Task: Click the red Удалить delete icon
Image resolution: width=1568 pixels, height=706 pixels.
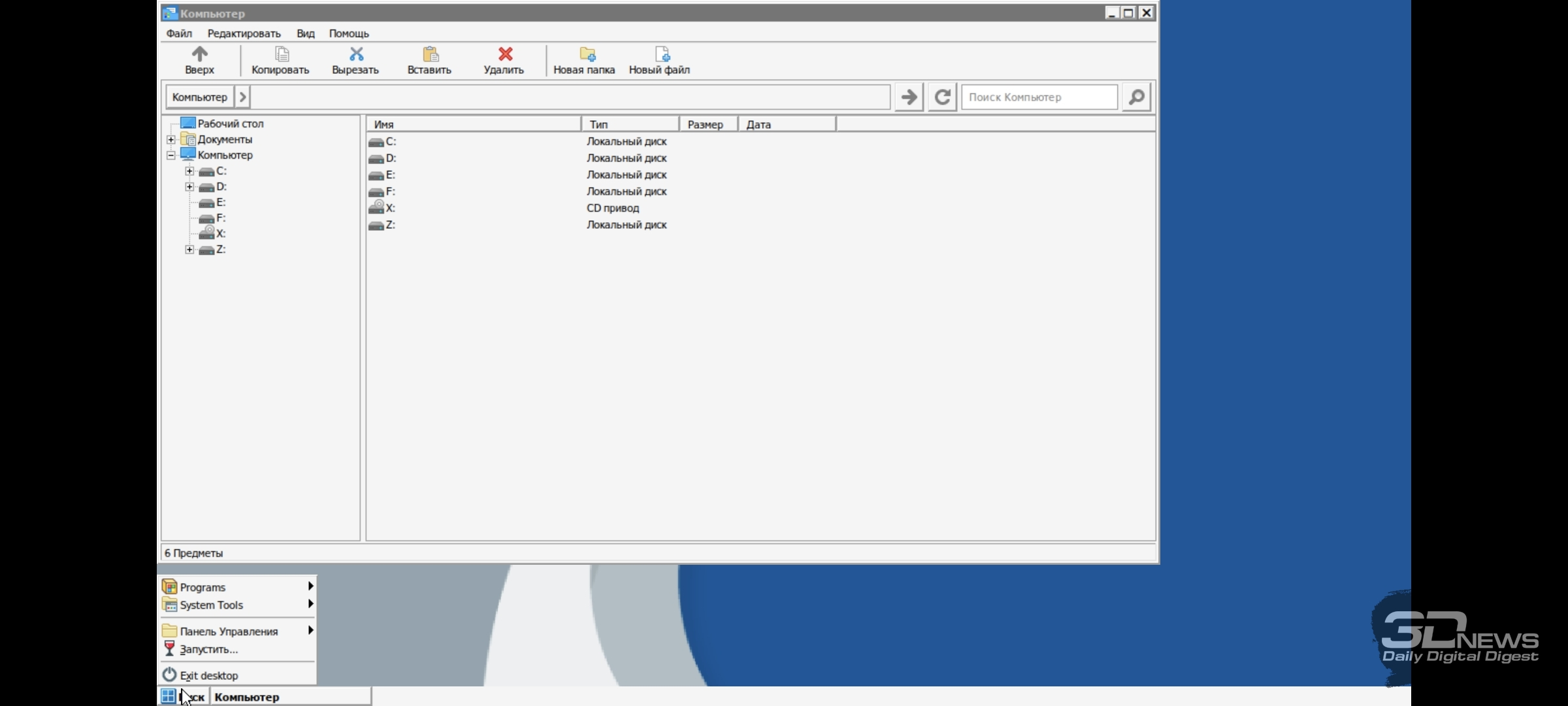Action: 504,54
